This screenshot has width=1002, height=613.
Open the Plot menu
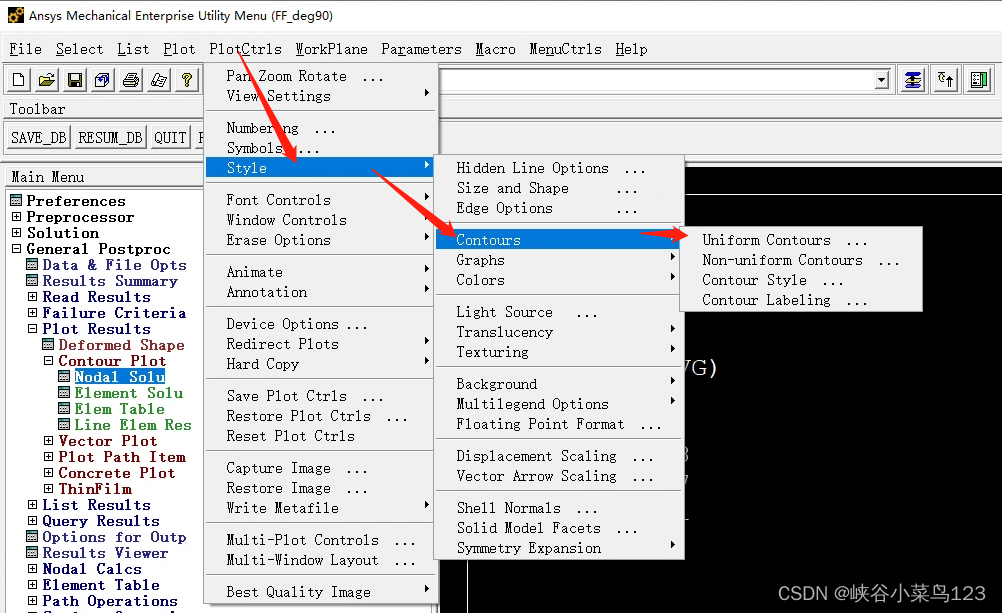tap(179, 49)
